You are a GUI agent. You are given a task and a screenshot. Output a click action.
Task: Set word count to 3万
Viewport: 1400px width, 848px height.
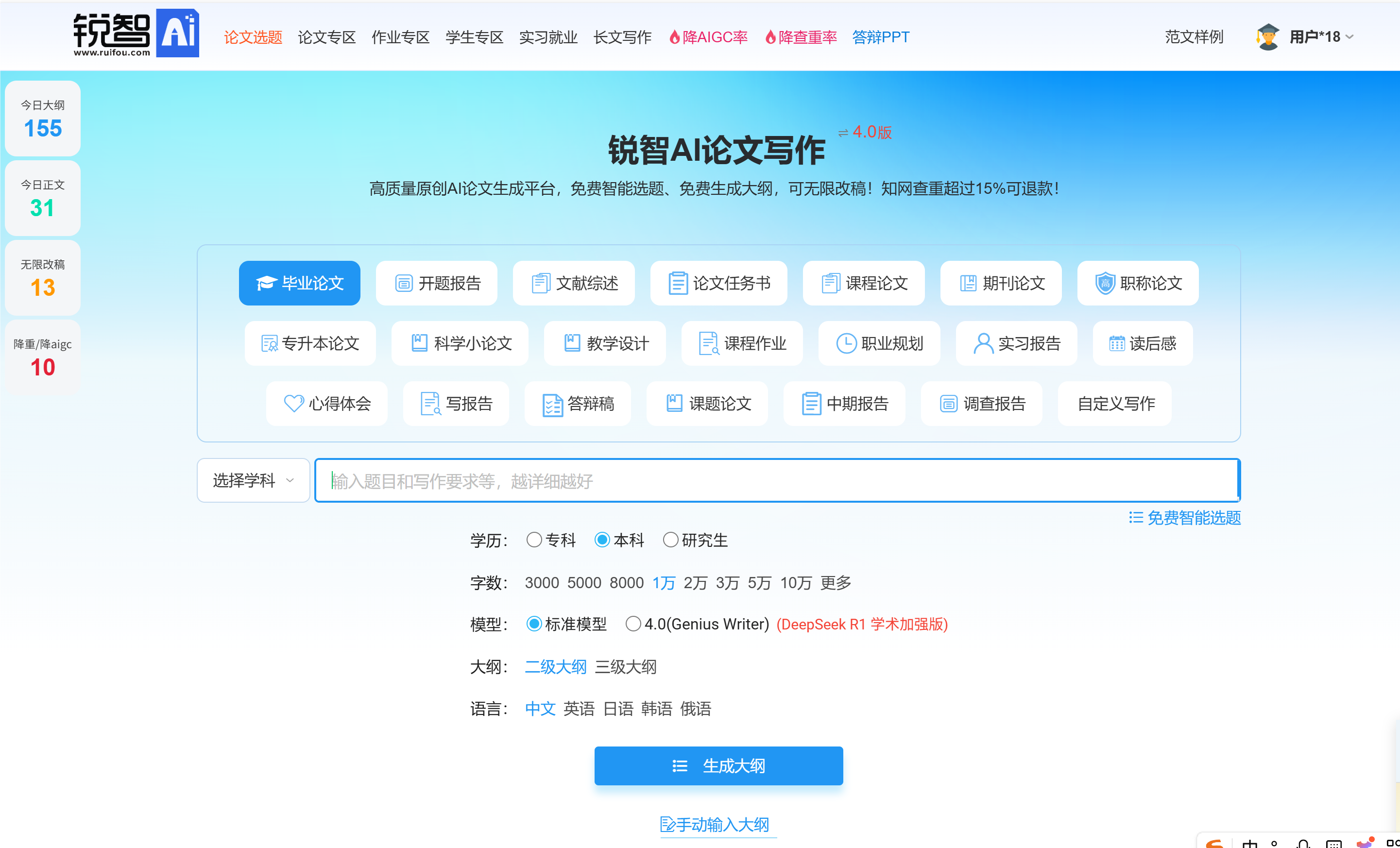tap(727, 583)
